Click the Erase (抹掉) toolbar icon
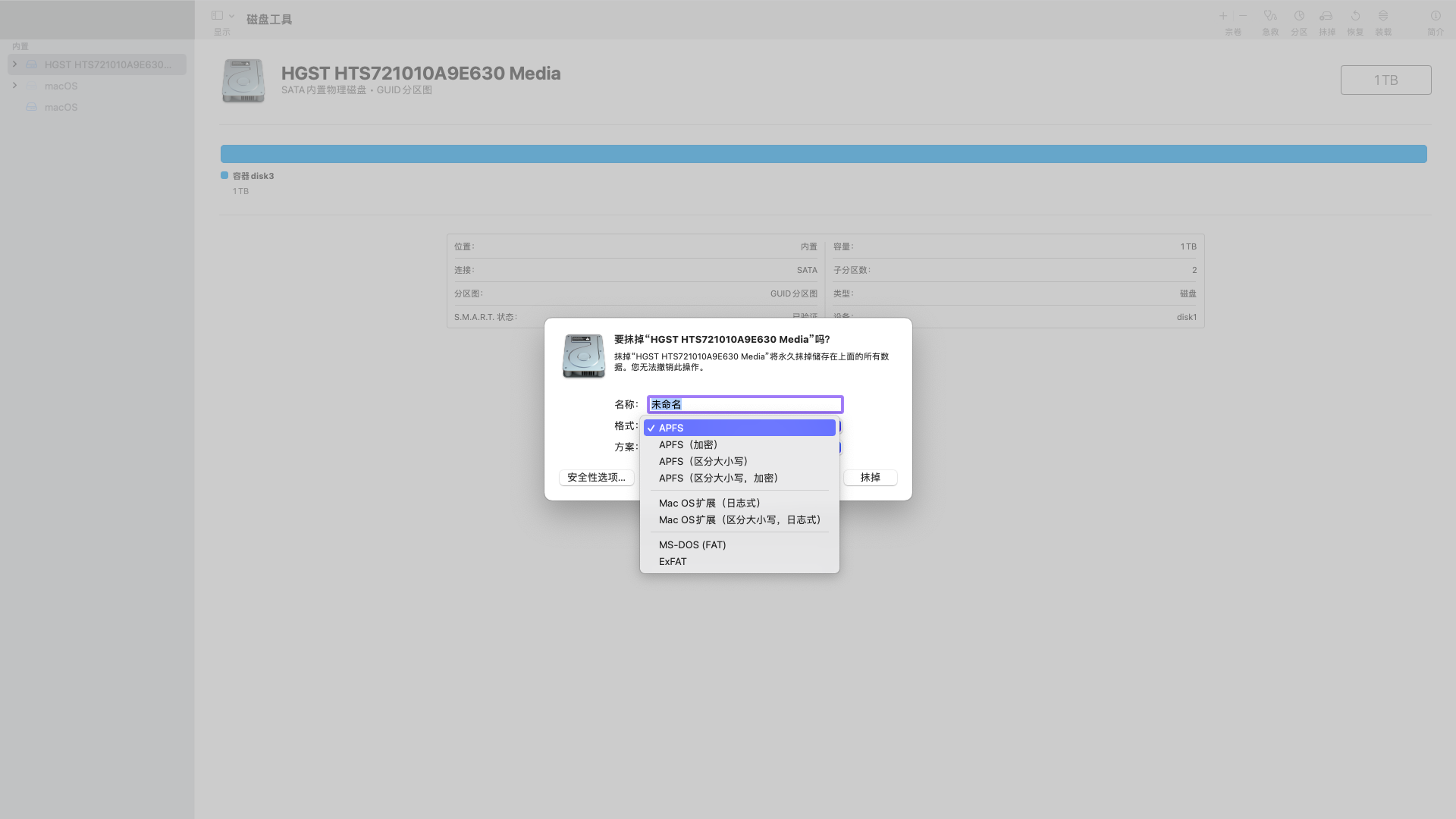 pyautogui.click(x=1326, y=16)
